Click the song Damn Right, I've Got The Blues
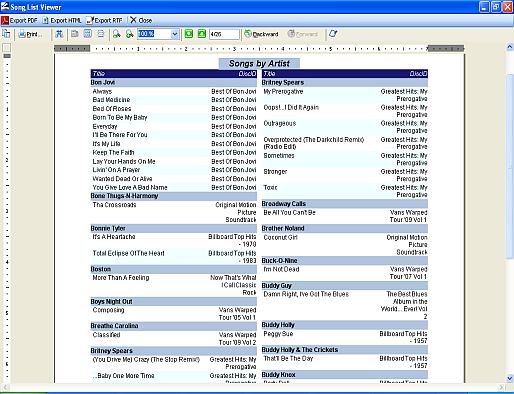Viewport: 514px width, 394px height. click(x=306, y=294)
